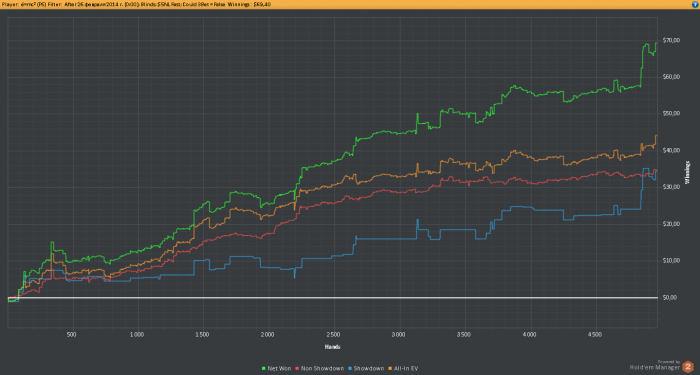Hide the Showdown series label

tap(369, 369)
